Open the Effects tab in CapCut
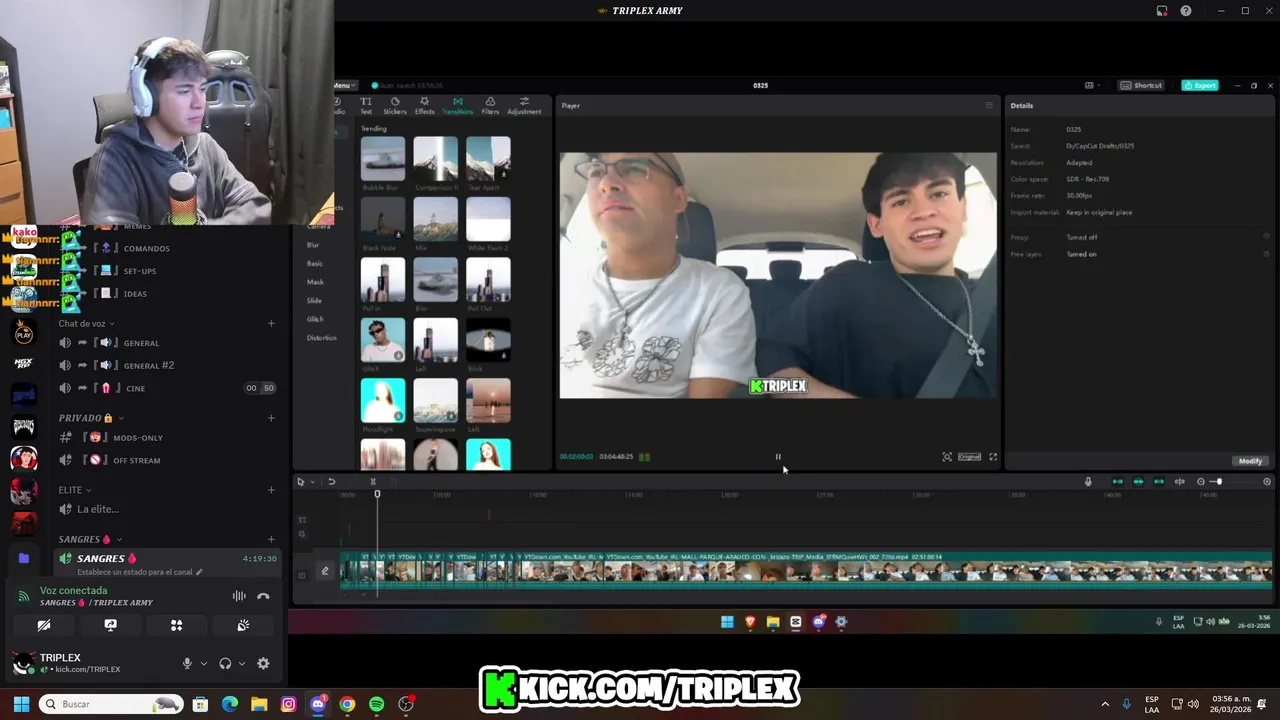Image resolution: width=1280 pixels, height=720 pixels. click(x=425, y=105)
